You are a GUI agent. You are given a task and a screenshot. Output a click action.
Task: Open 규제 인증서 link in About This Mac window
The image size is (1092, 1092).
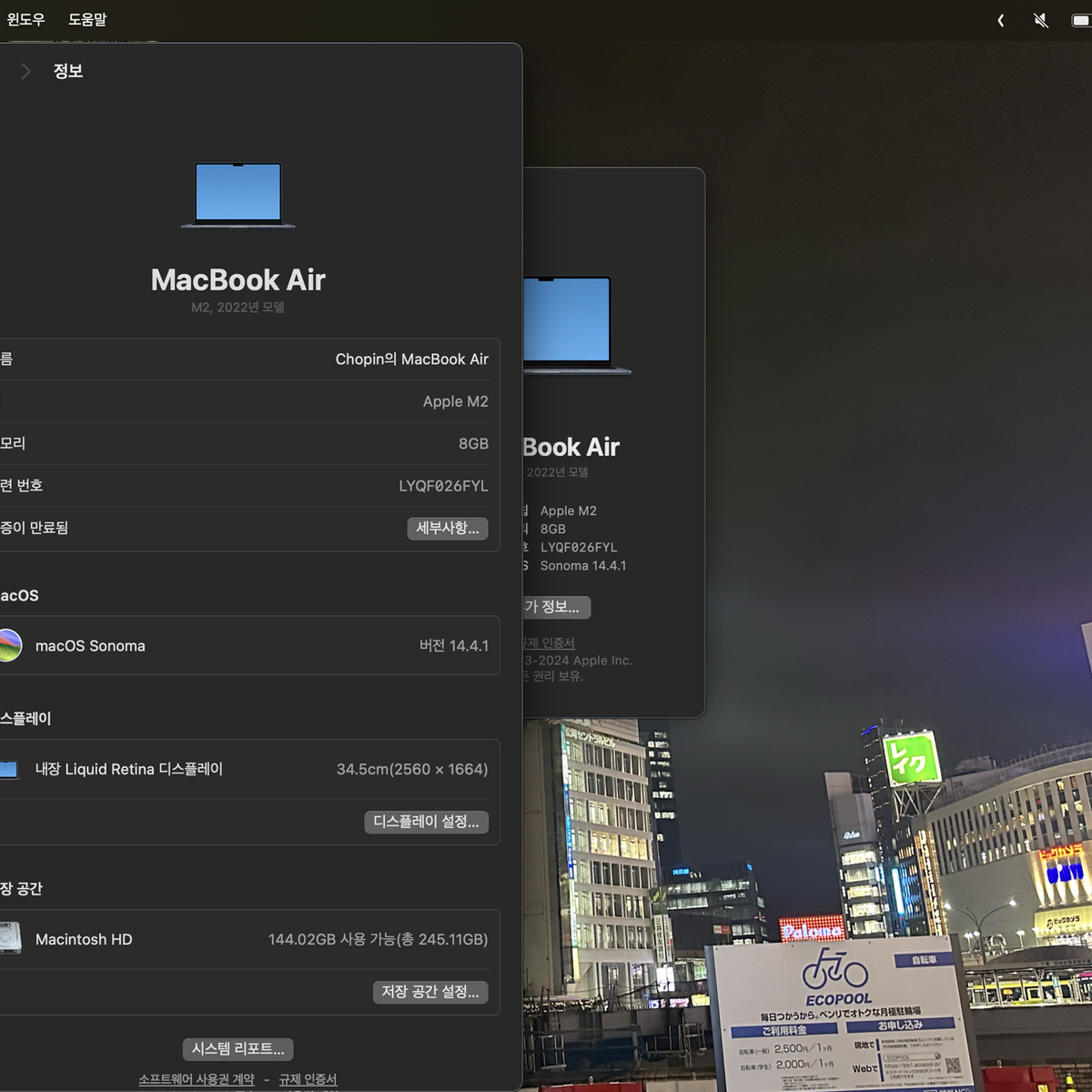coord(549,642)
